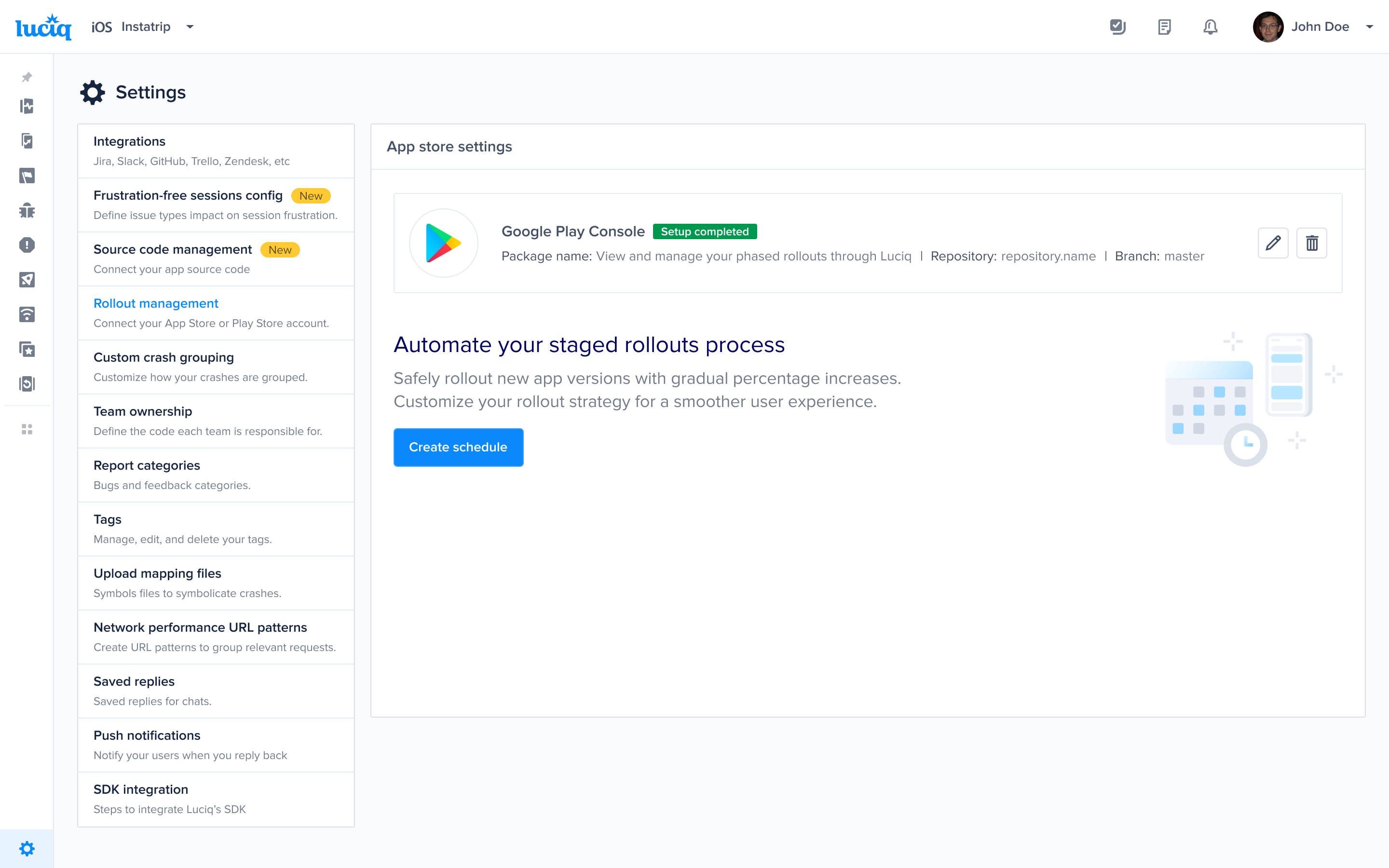Open the documents with arrow sidebar icon
The image size is (1389, 868).
click(27, 141)
